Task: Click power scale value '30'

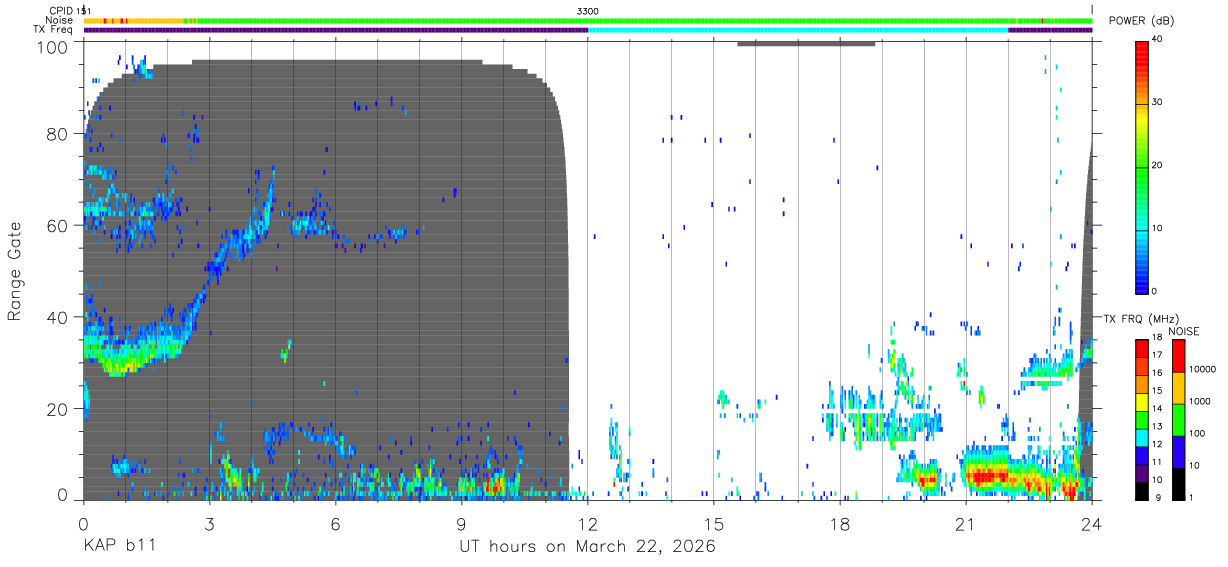Action: [1157, 103]
